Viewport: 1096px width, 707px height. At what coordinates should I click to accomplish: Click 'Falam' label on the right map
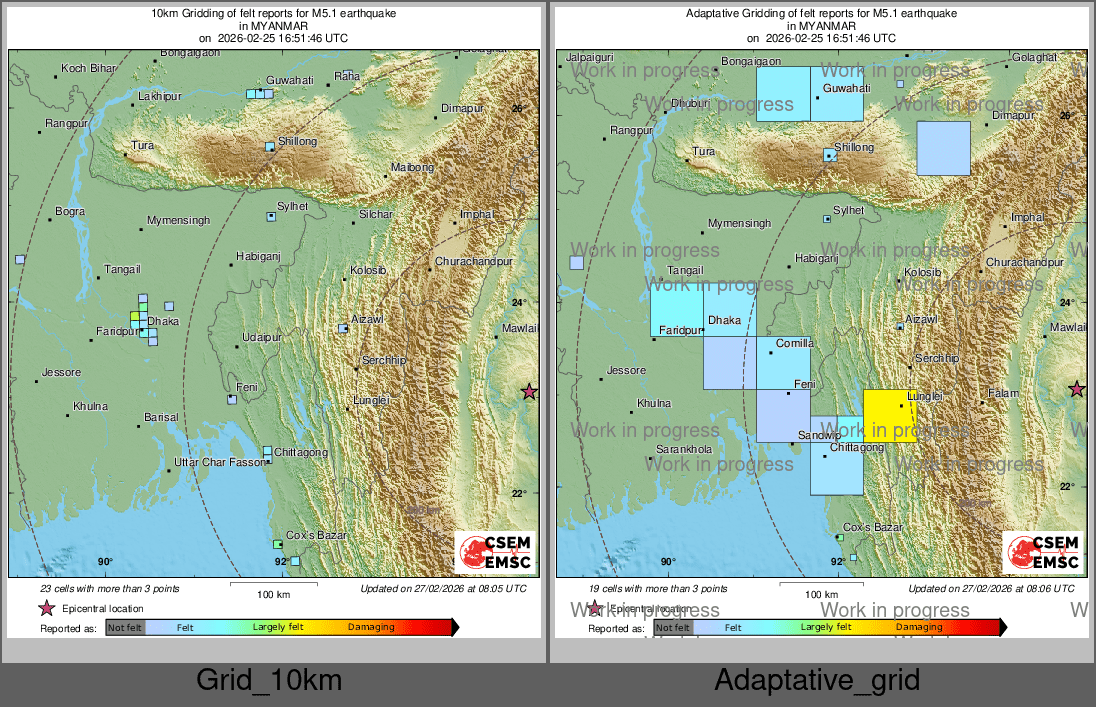[x=1003, y=394]
